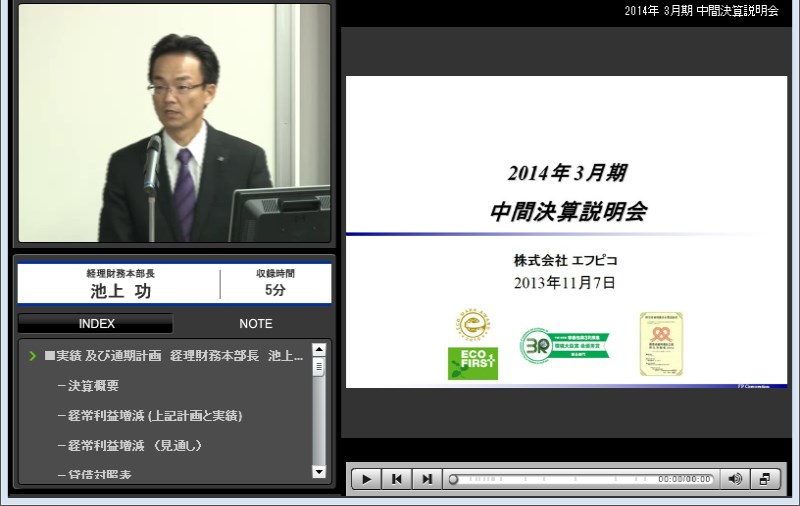The image size is (800, 506).
Task: Switch the layout with the window icon
Action: tap(765, 479)
